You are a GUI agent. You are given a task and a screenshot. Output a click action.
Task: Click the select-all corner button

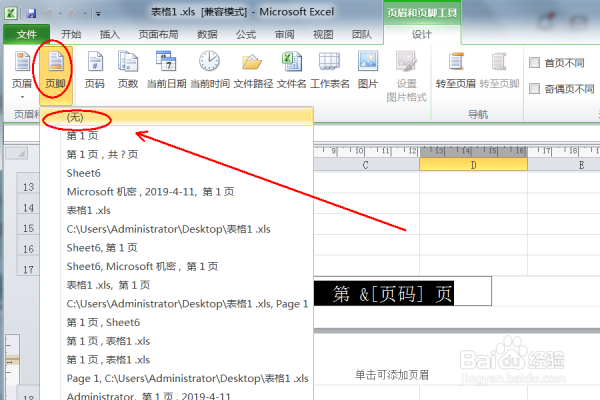(x=16, y=153)
